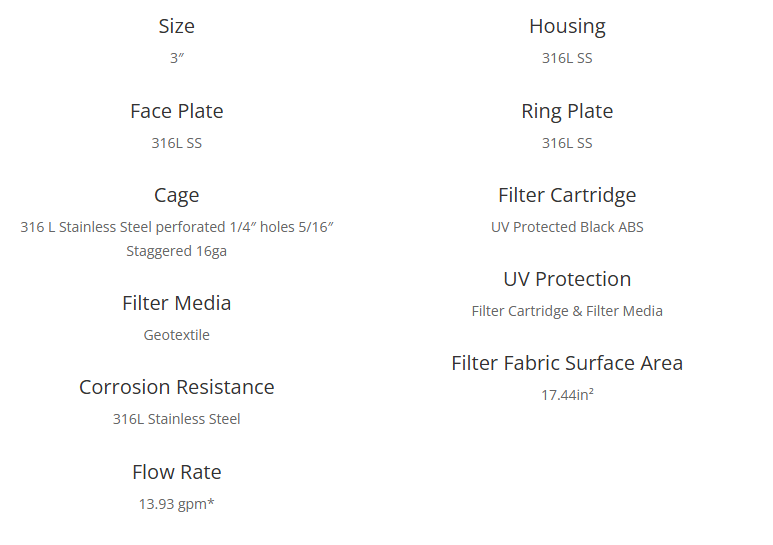Click the Cage heading
This screenshot has height=545, width=773.
click(176, 195)
